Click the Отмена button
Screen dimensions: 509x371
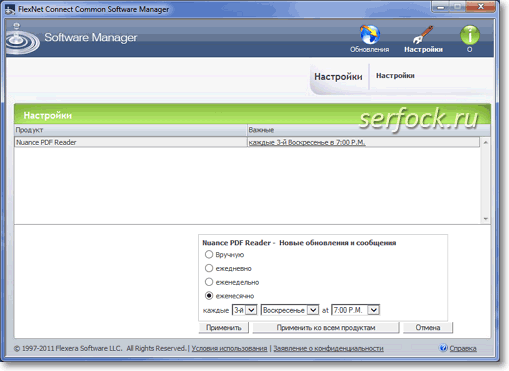click(428, 328)
